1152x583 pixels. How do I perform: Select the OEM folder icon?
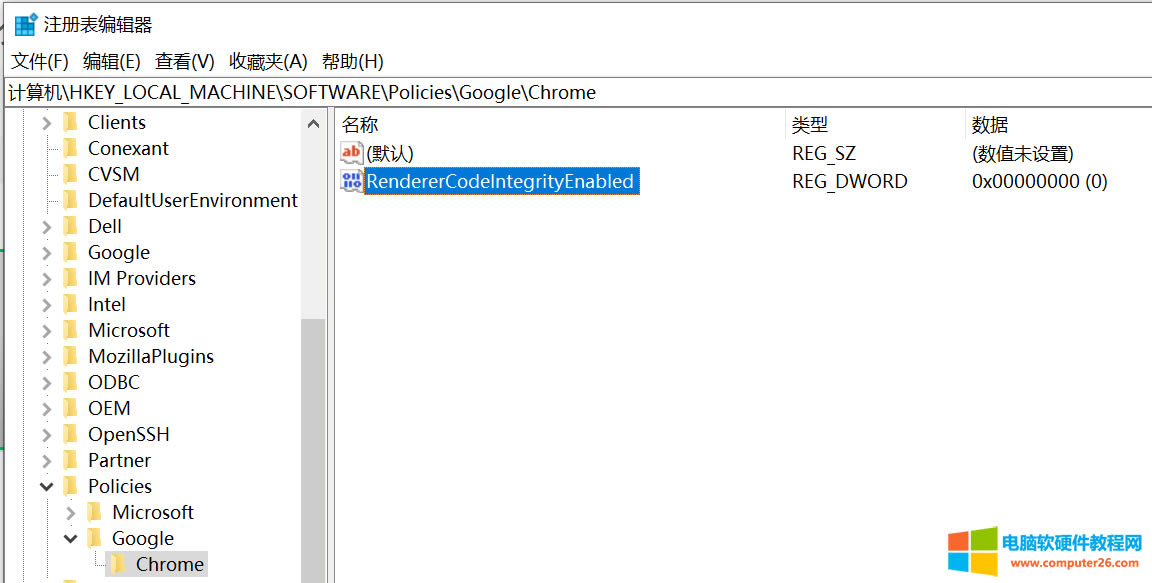71,408
